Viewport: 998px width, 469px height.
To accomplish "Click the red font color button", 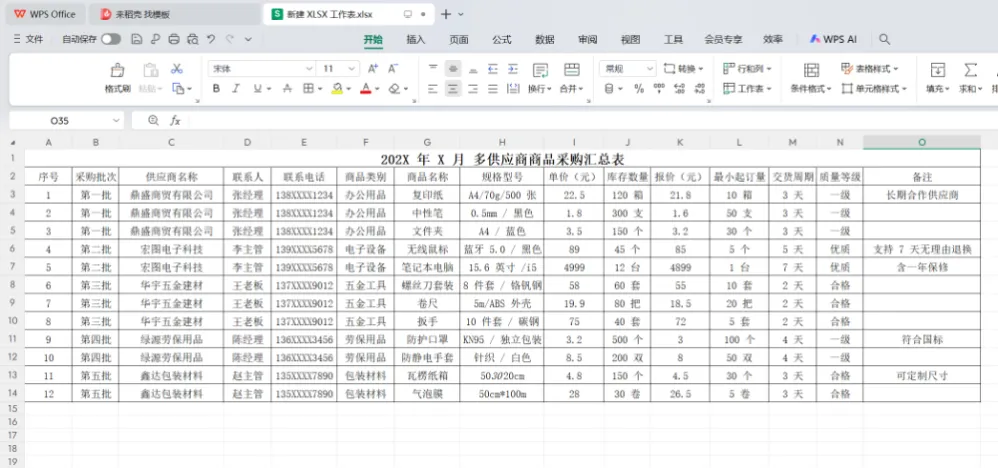I will coord(366,89).
